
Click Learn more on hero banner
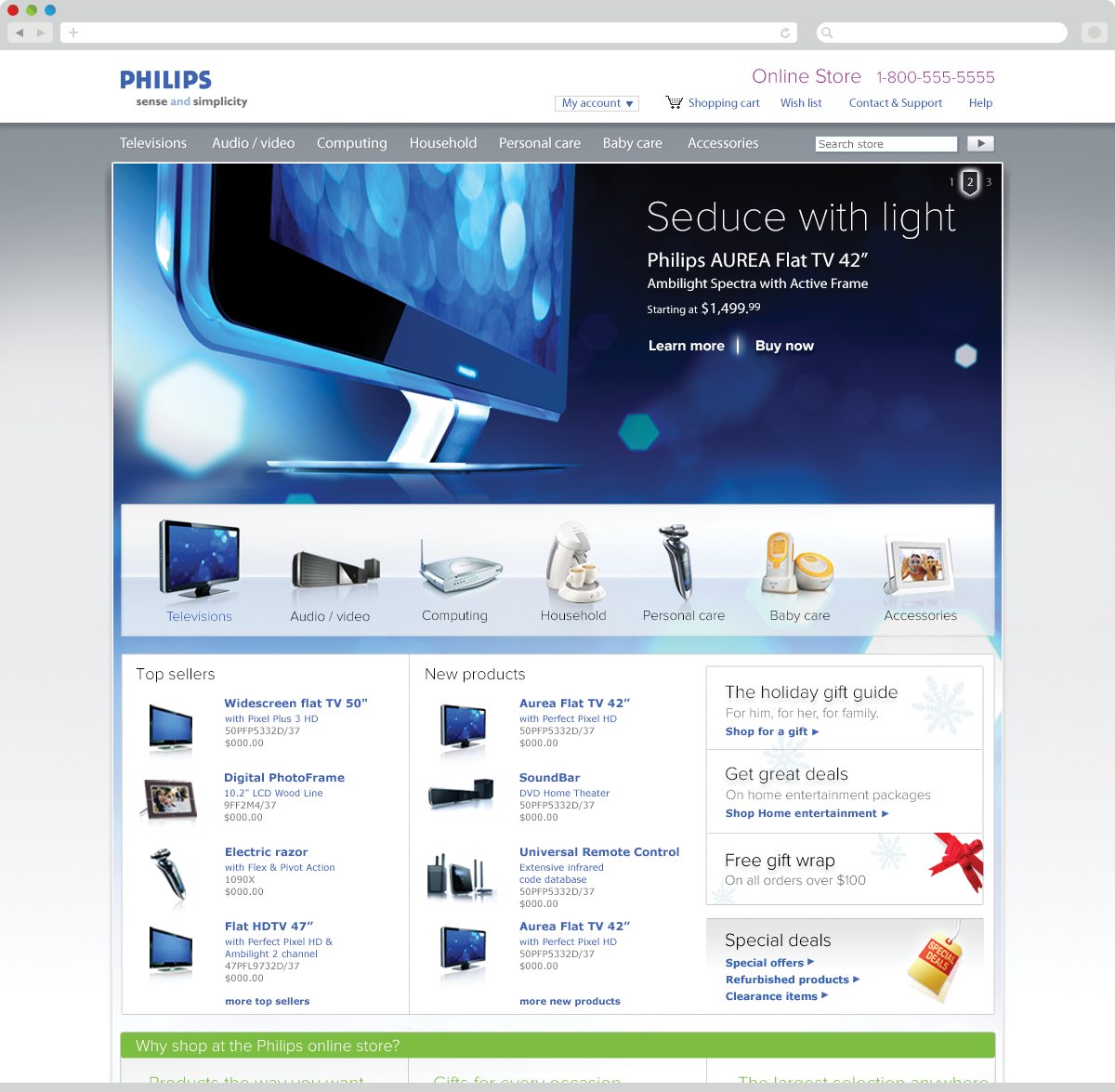pyautogui.click(x=687, y=346)
